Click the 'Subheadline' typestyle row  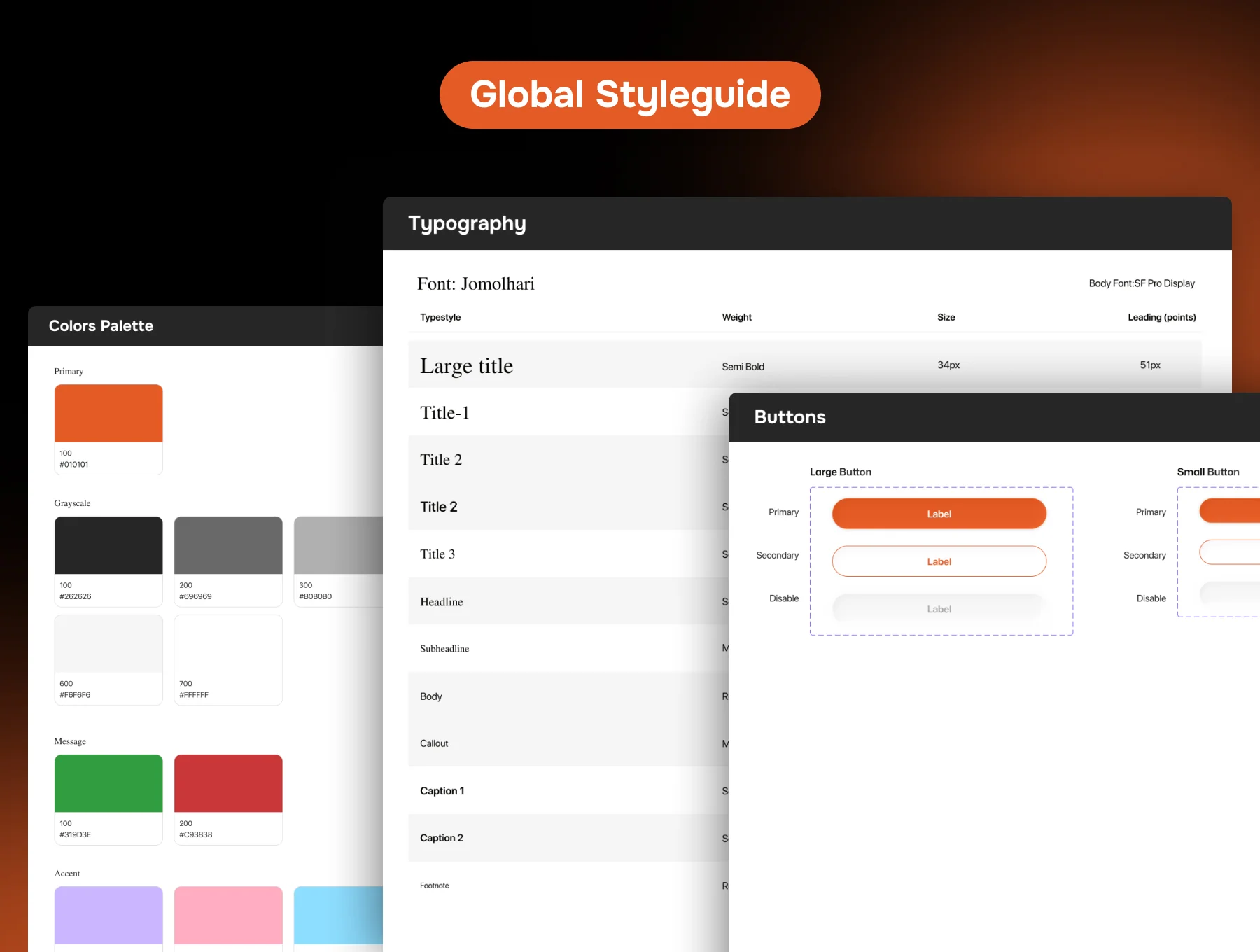(x=568, y=649)
